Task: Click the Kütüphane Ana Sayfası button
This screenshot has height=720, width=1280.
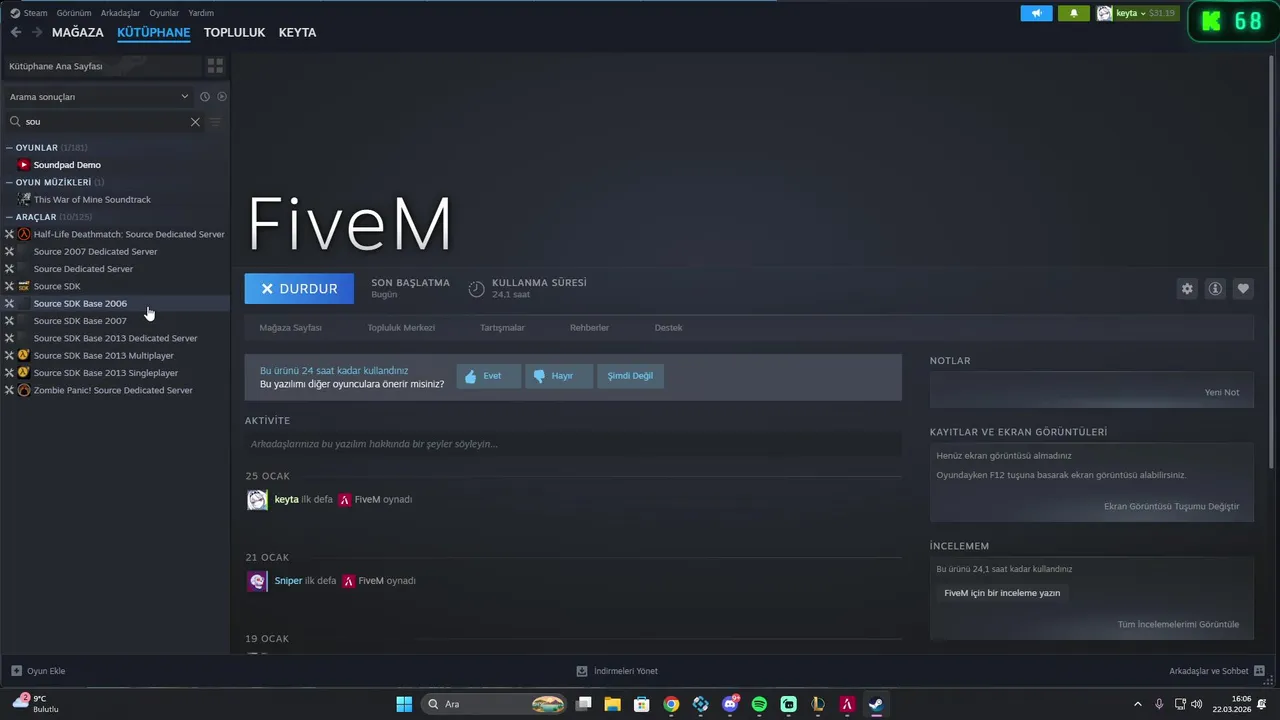Action: coord(101,66)
